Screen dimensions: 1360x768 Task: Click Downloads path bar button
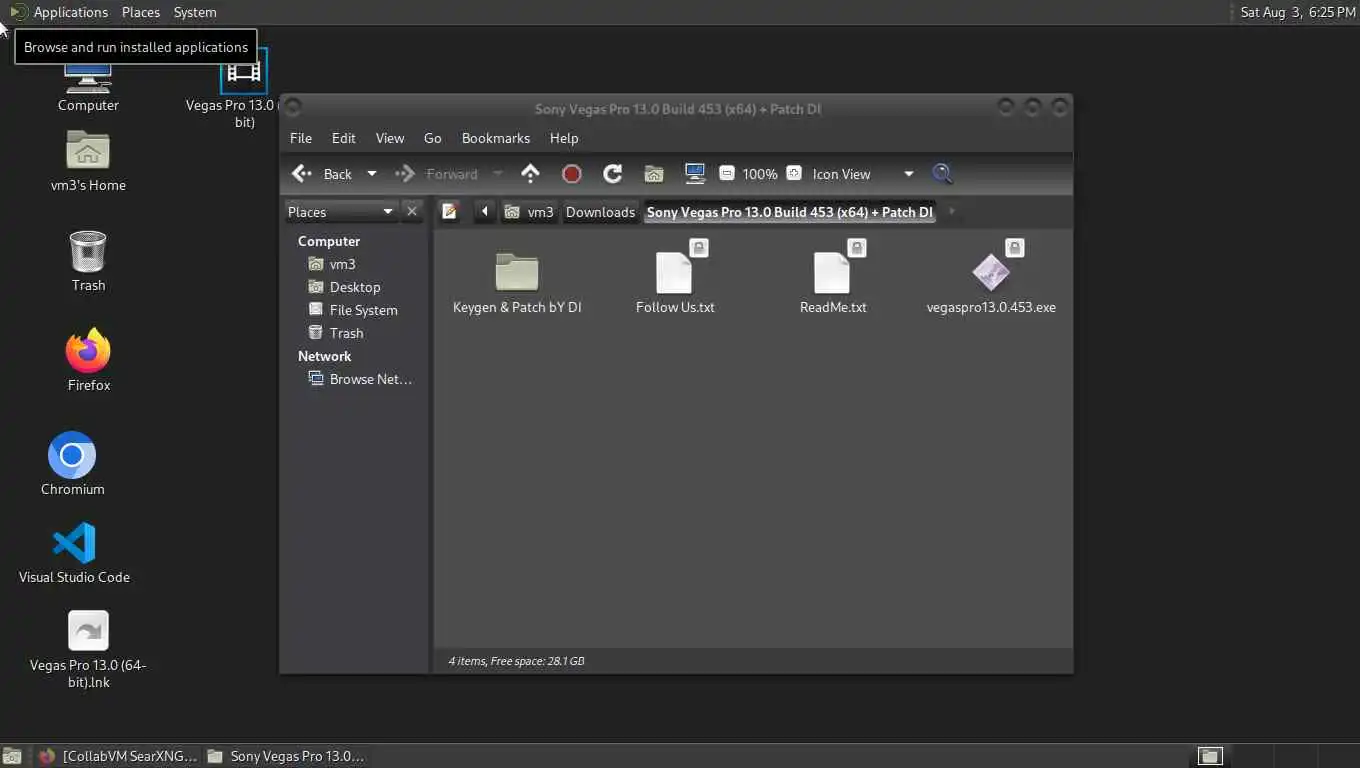[x=600, y=211]
